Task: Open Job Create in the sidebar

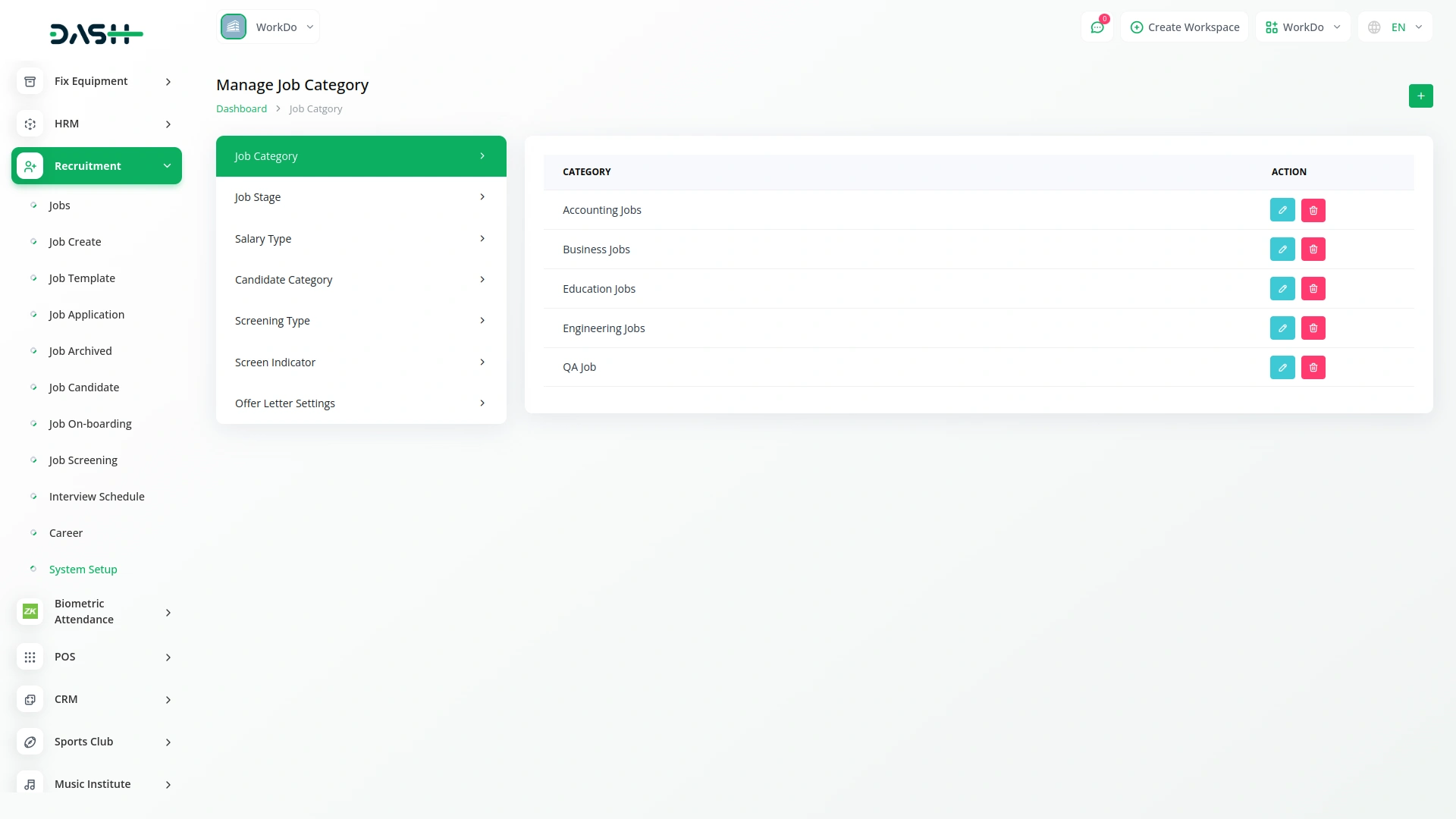Action: coord(75,242)
